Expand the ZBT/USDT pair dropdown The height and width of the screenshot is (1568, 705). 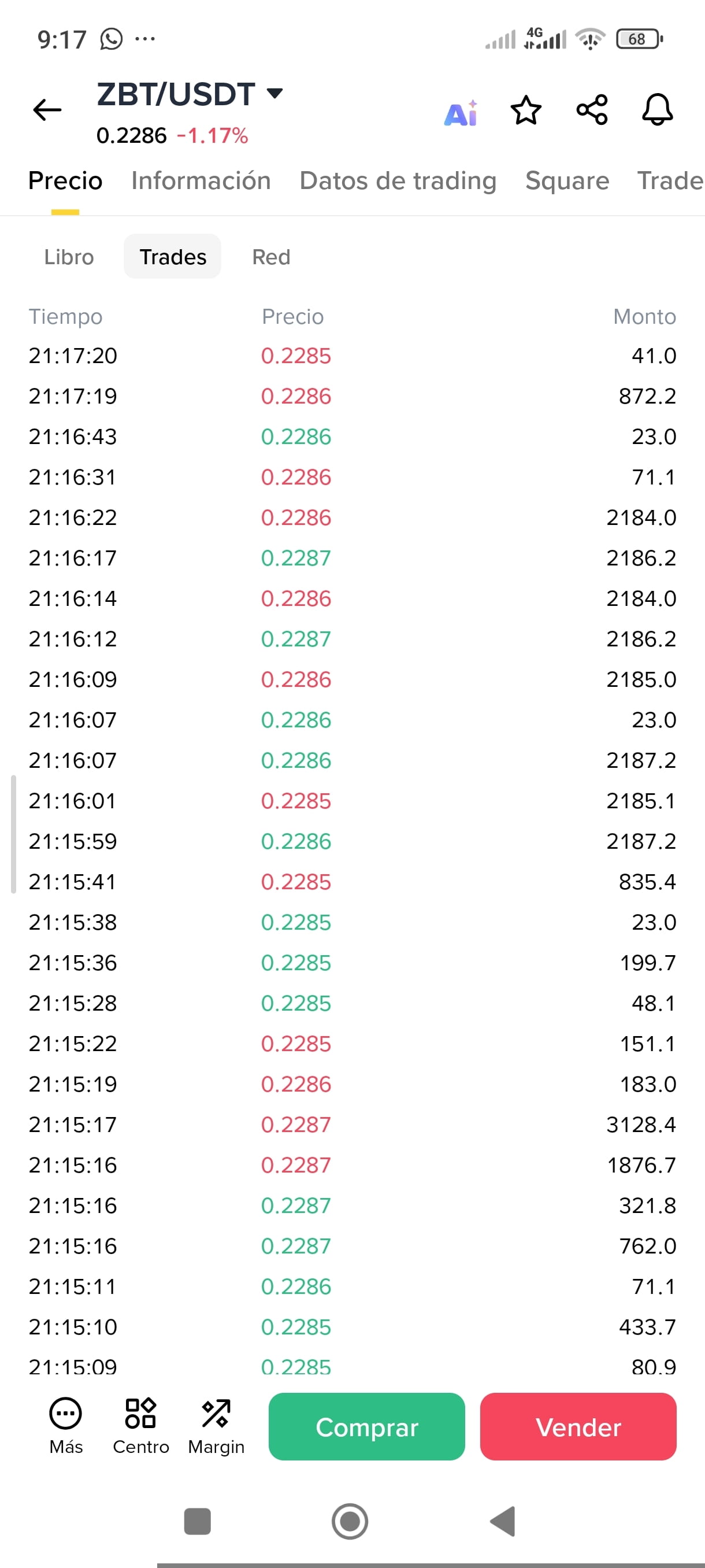tap(275, 93)
